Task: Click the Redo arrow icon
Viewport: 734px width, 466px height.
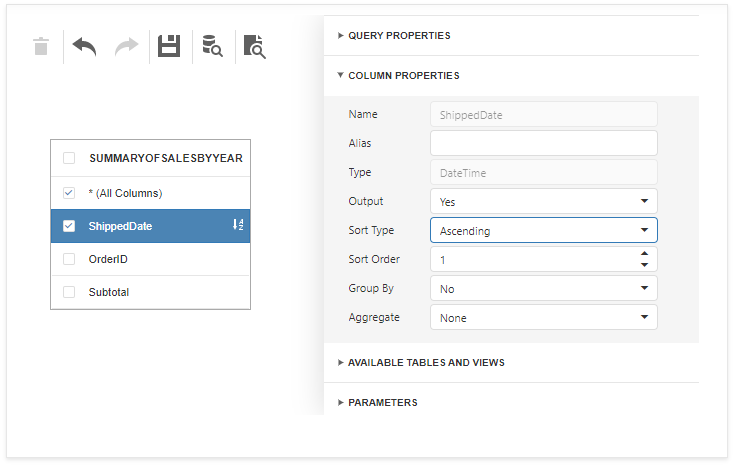Action: (x=126, y=46)
